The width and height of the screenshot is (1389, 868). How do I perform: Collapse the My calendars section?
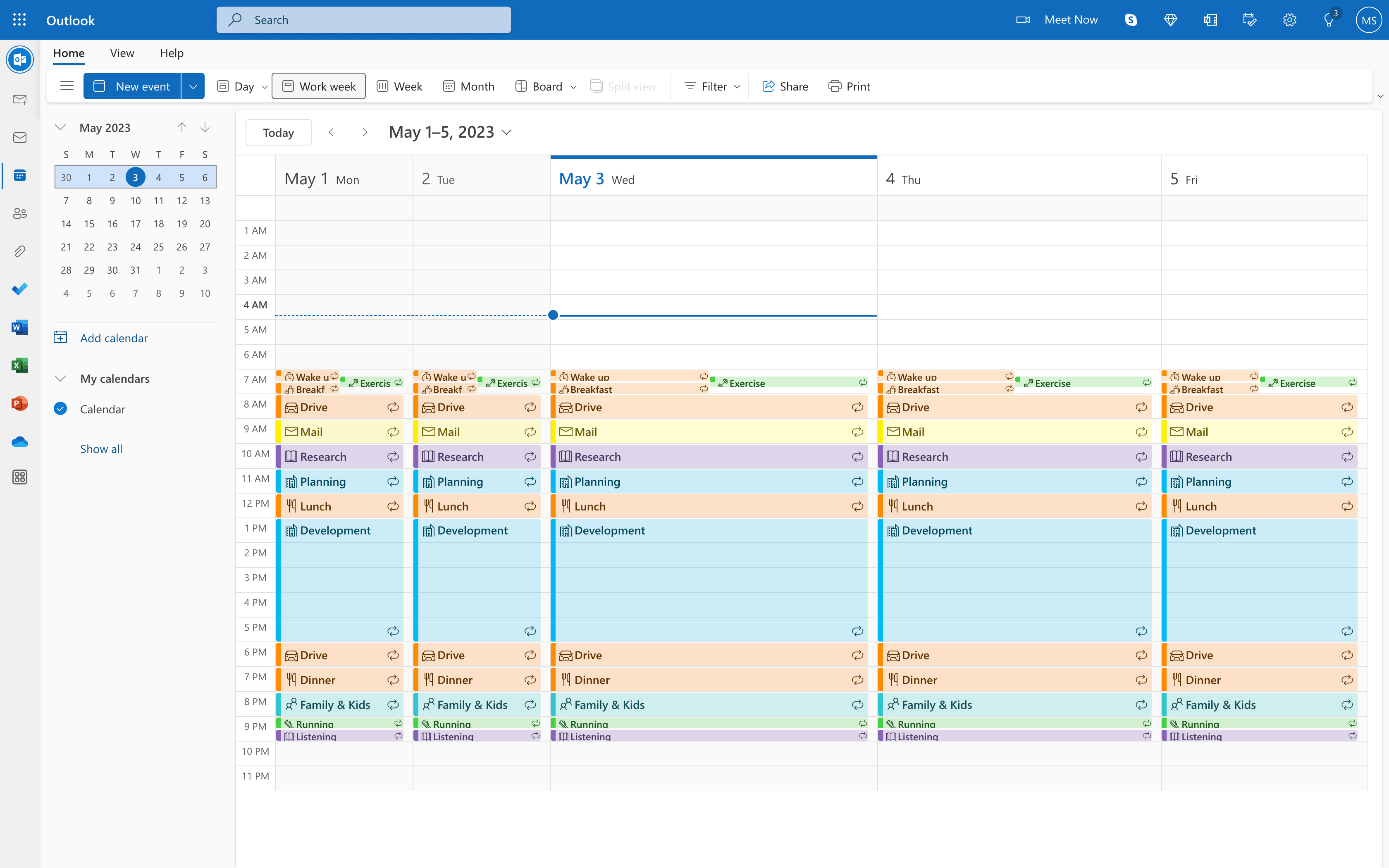pyautogui.click(x=61, y=378)
